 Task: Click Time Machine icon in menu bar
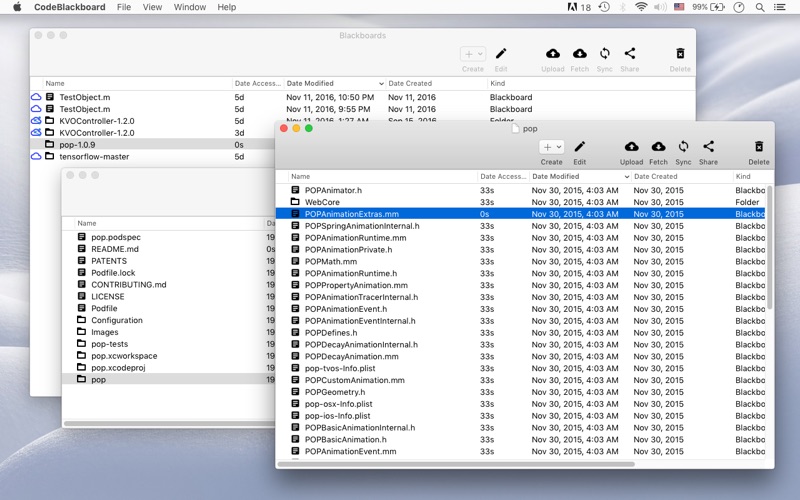coord(604,7)
